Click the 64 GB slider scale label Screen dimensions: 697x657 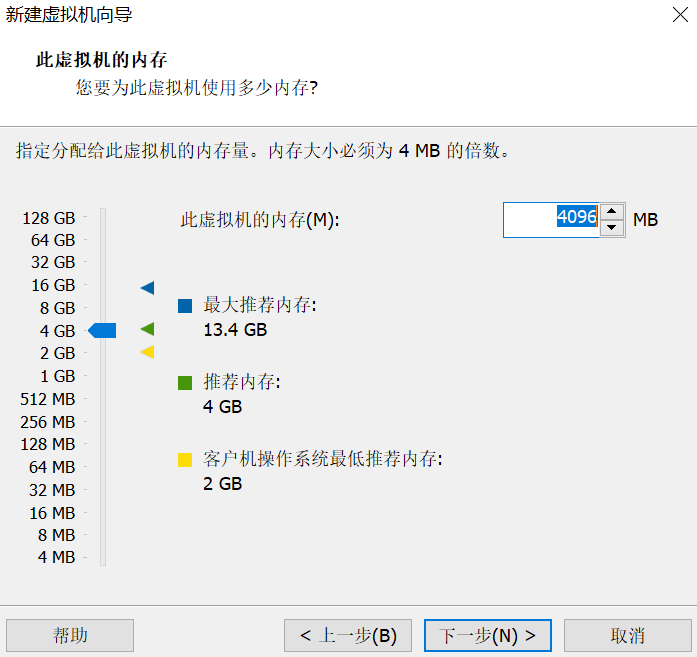(x=53, y=240)
